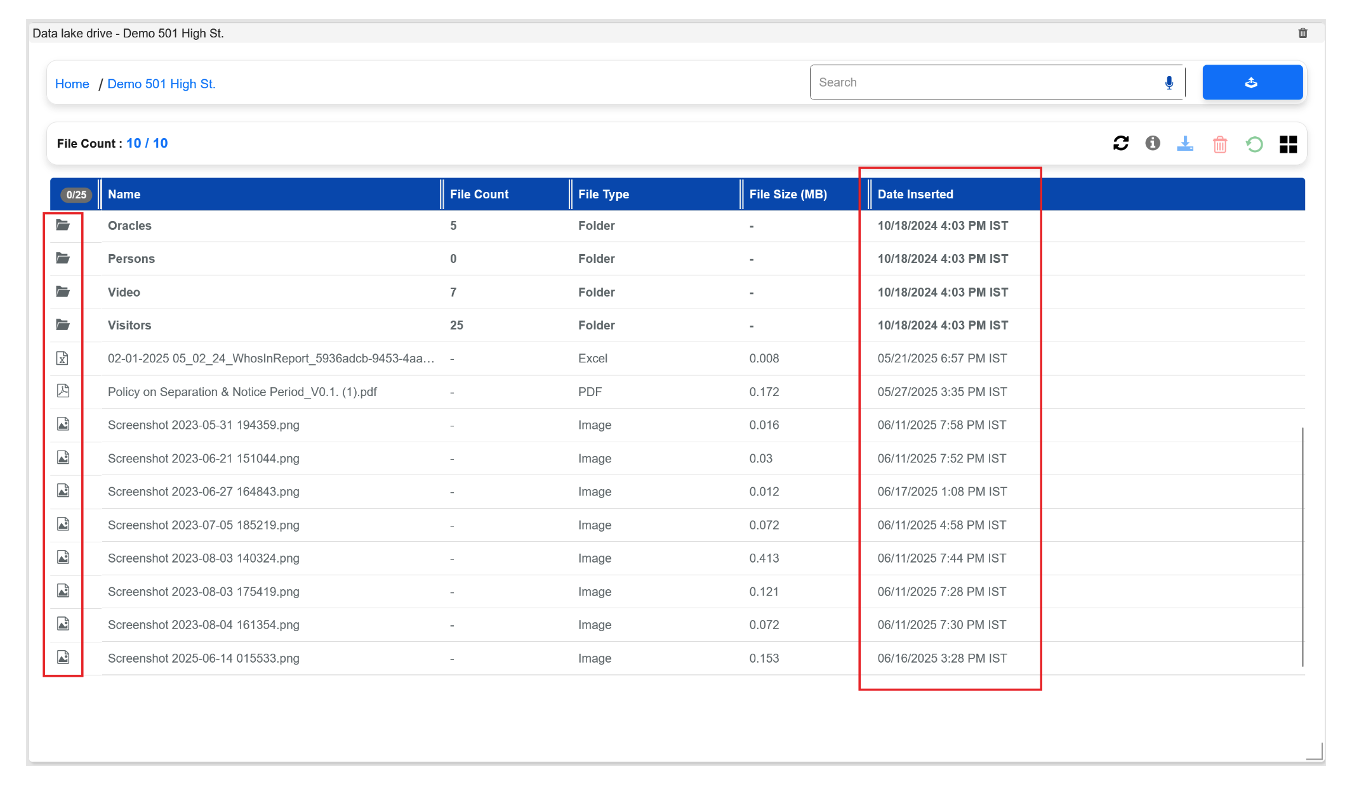
Task: Restore files with the green undo icon
Action: tap(1254, 143)
